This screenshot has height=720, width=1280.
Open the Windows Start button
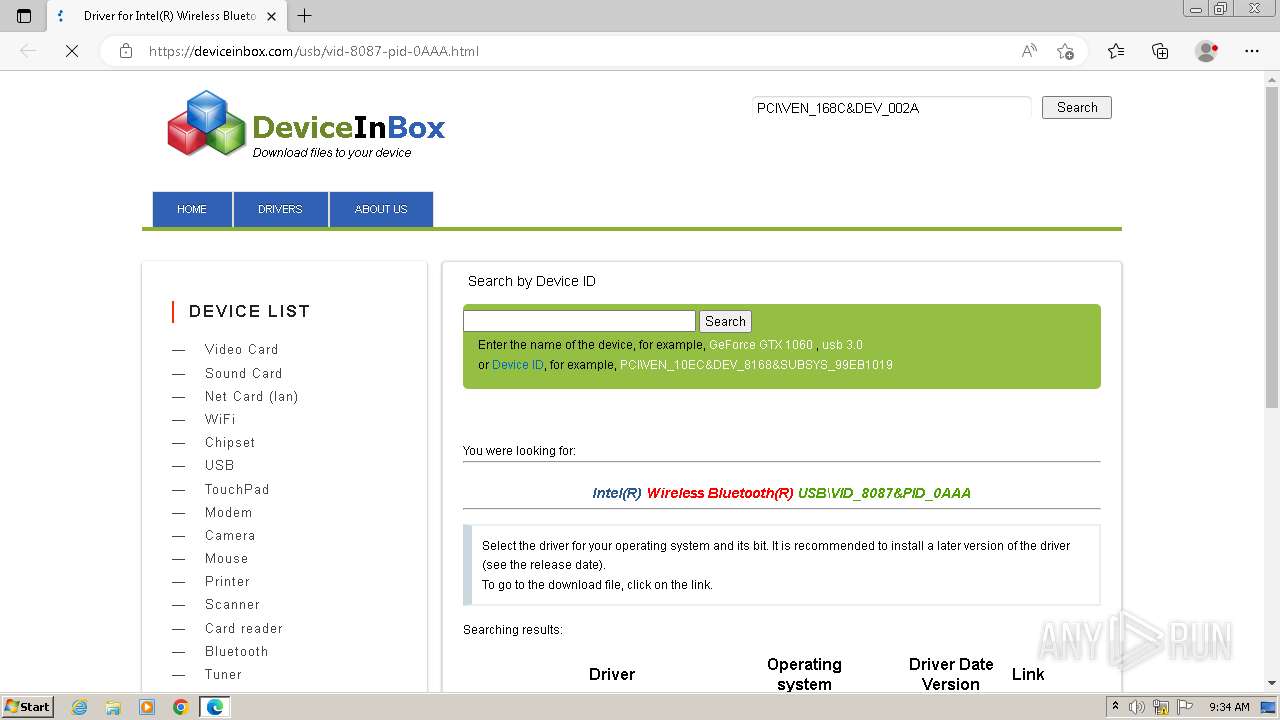(27, 707)
